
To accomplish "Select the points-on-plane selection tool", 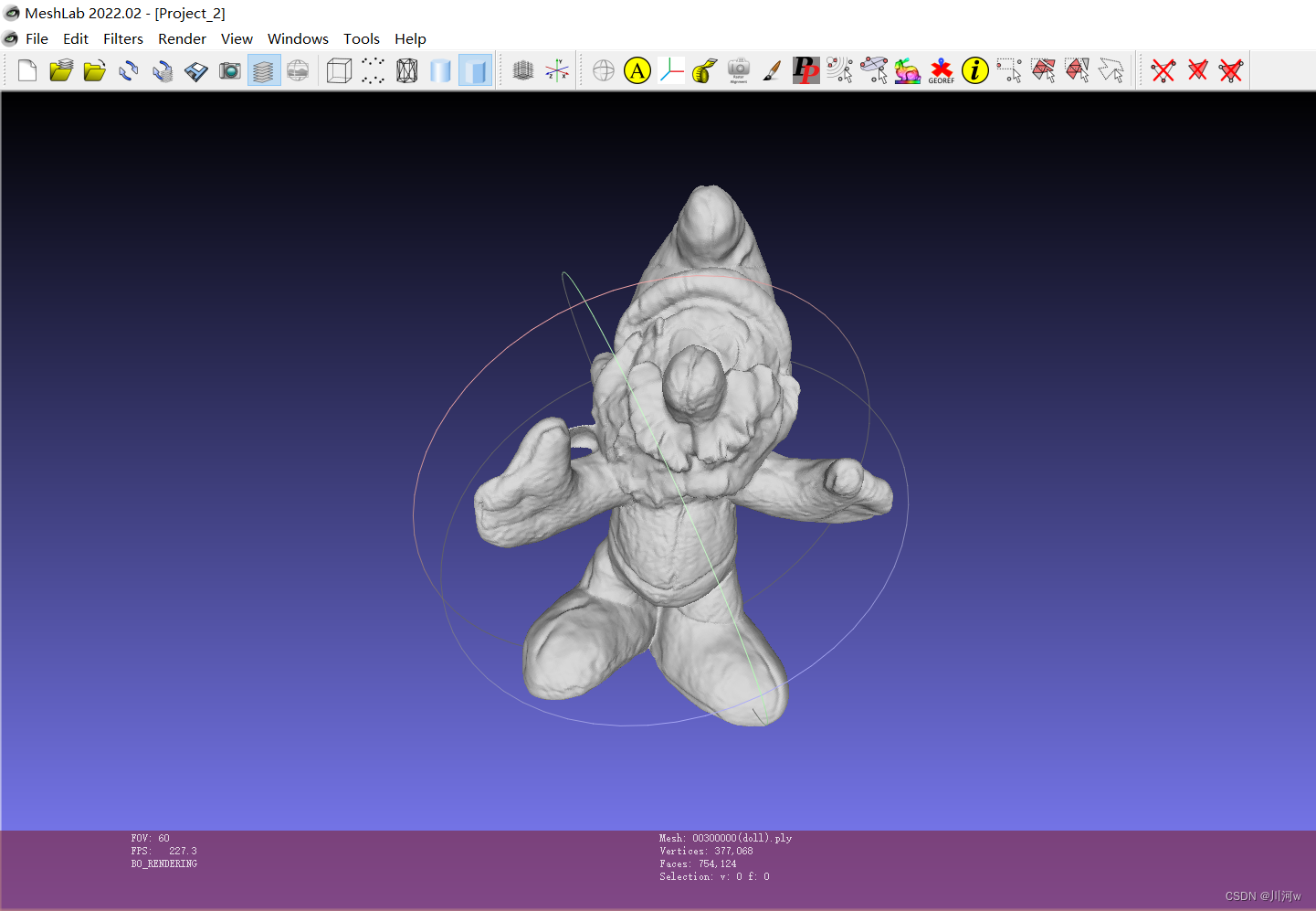I will [874, 70].
